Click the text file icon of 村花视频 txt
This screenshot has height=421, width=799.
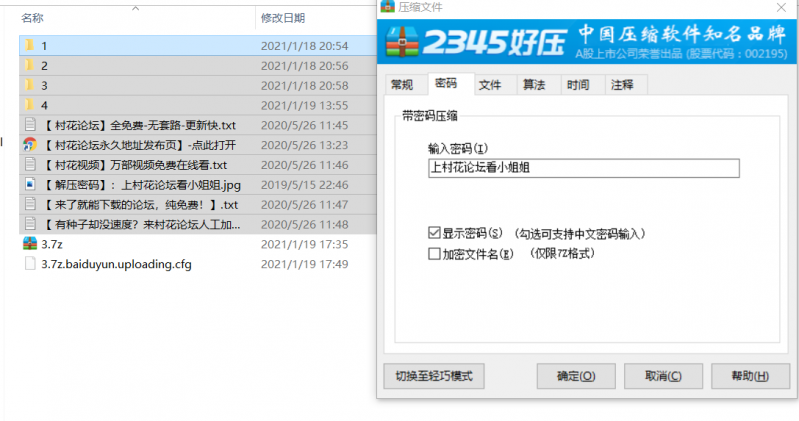[x=30, y=165]
